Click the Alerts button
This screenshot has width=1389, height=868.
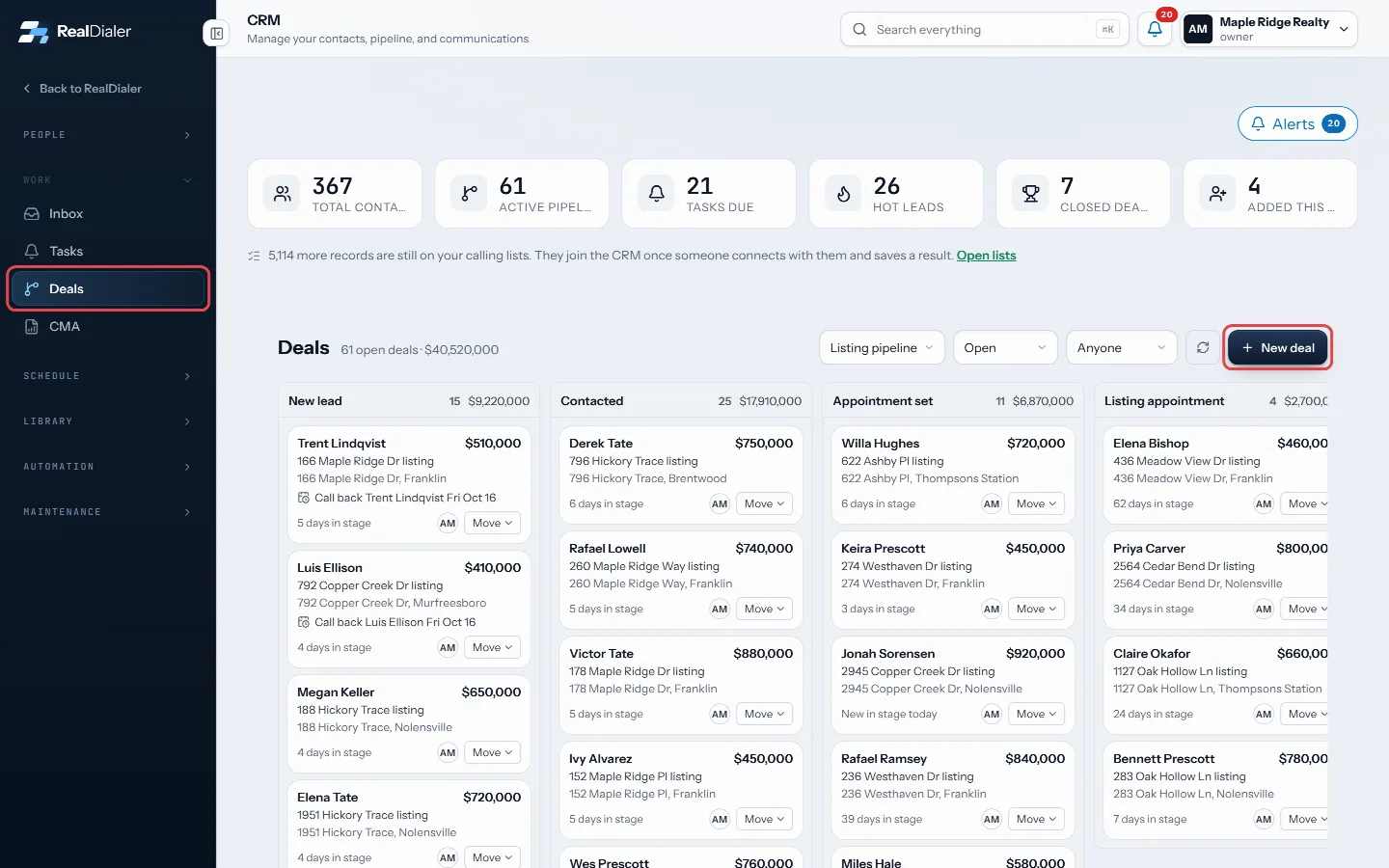[x=1297, y=123]
